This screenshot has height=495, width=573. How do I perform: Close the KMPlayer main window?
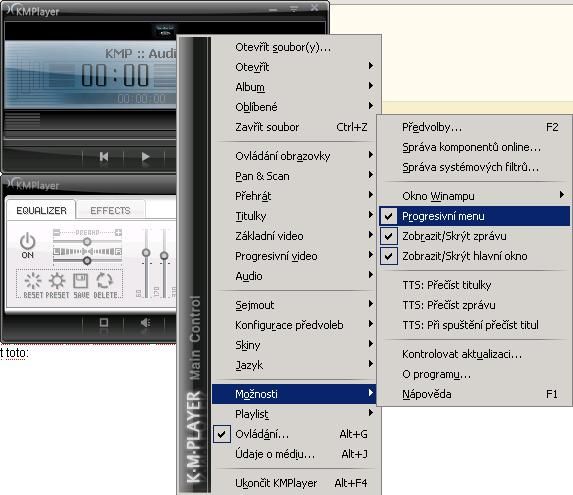tap(314, 8)
